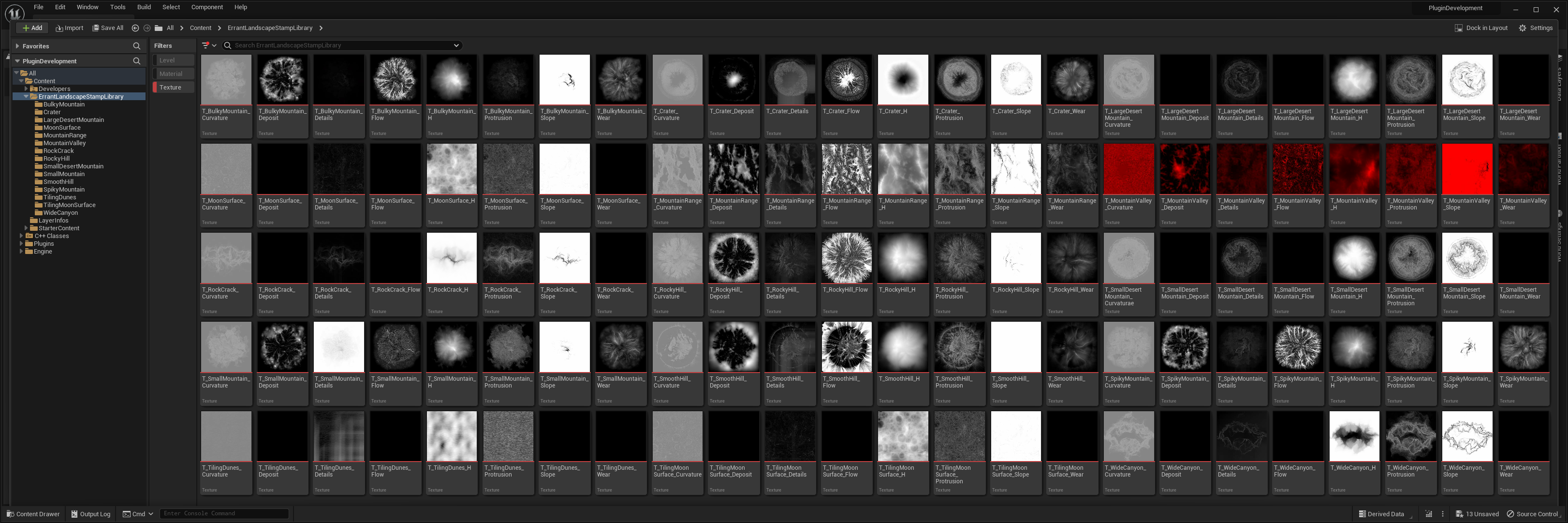
Task: Open the Settings gear in the content browser
Action: pos(1522,28)
